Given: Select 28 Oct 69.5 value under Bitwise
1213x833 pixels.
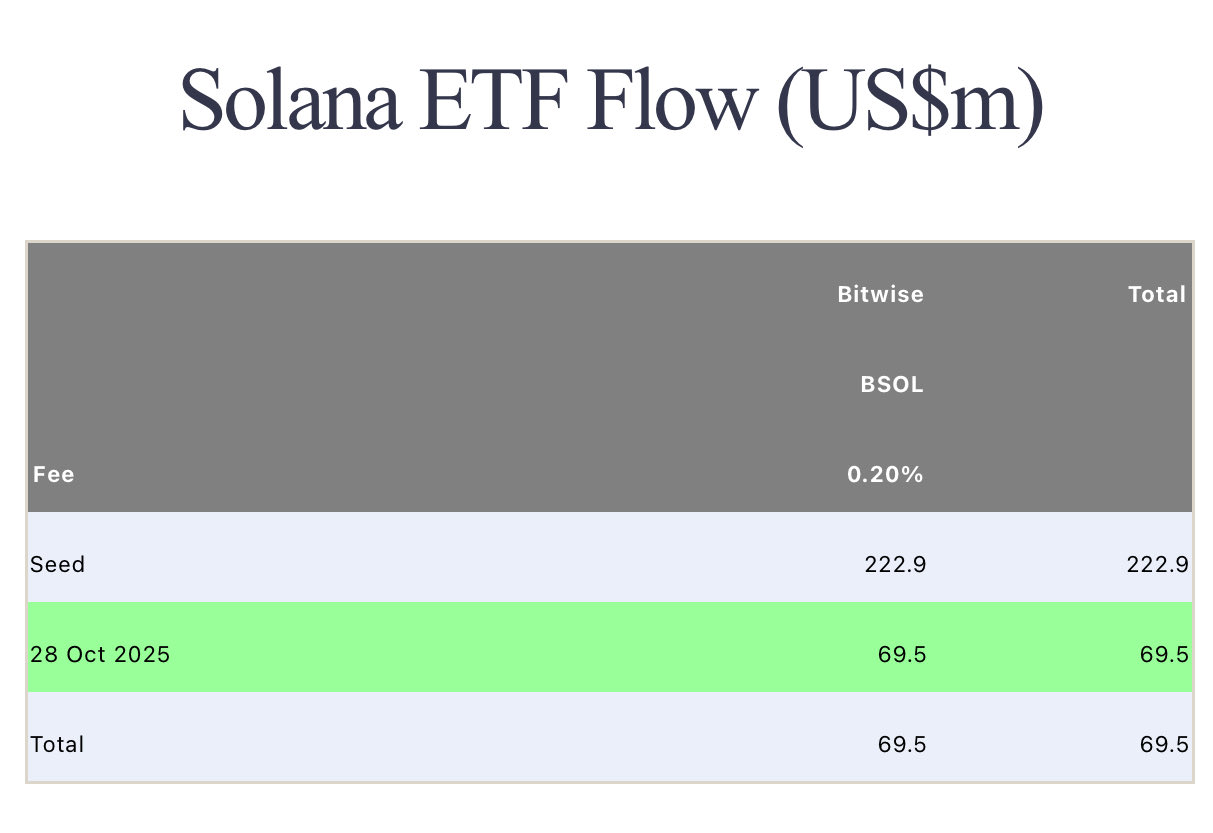Looking at the screenshot, I should 902,656.
